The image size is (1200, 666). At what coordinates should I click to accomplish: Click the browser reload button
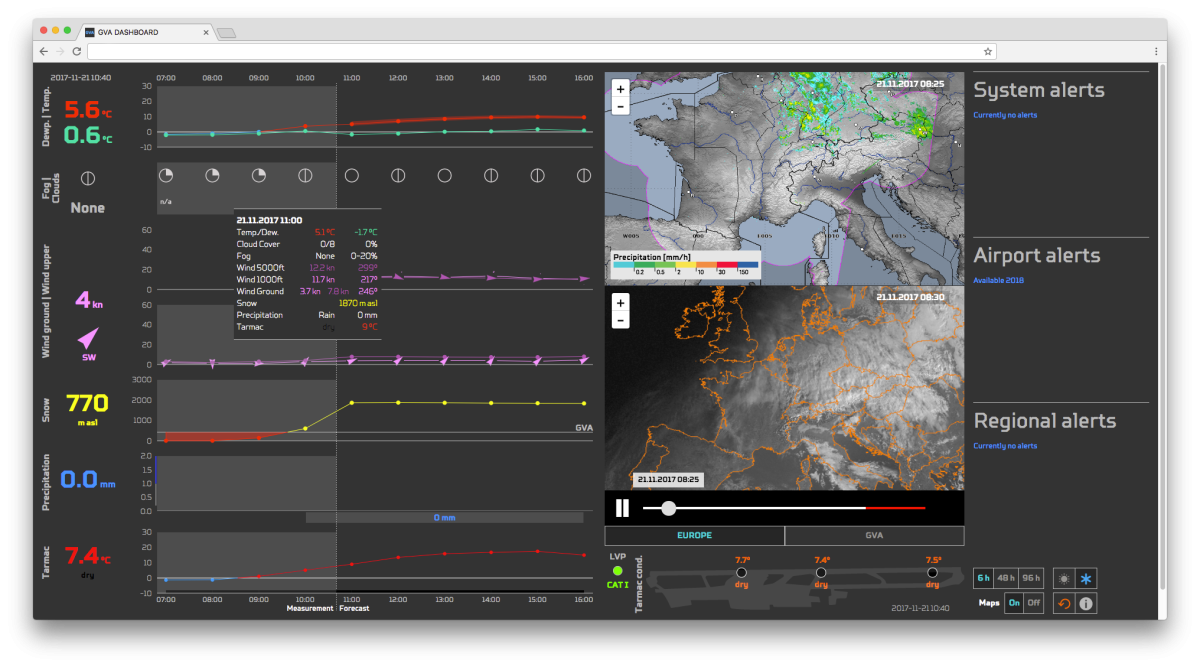click(x=77, y=51)
